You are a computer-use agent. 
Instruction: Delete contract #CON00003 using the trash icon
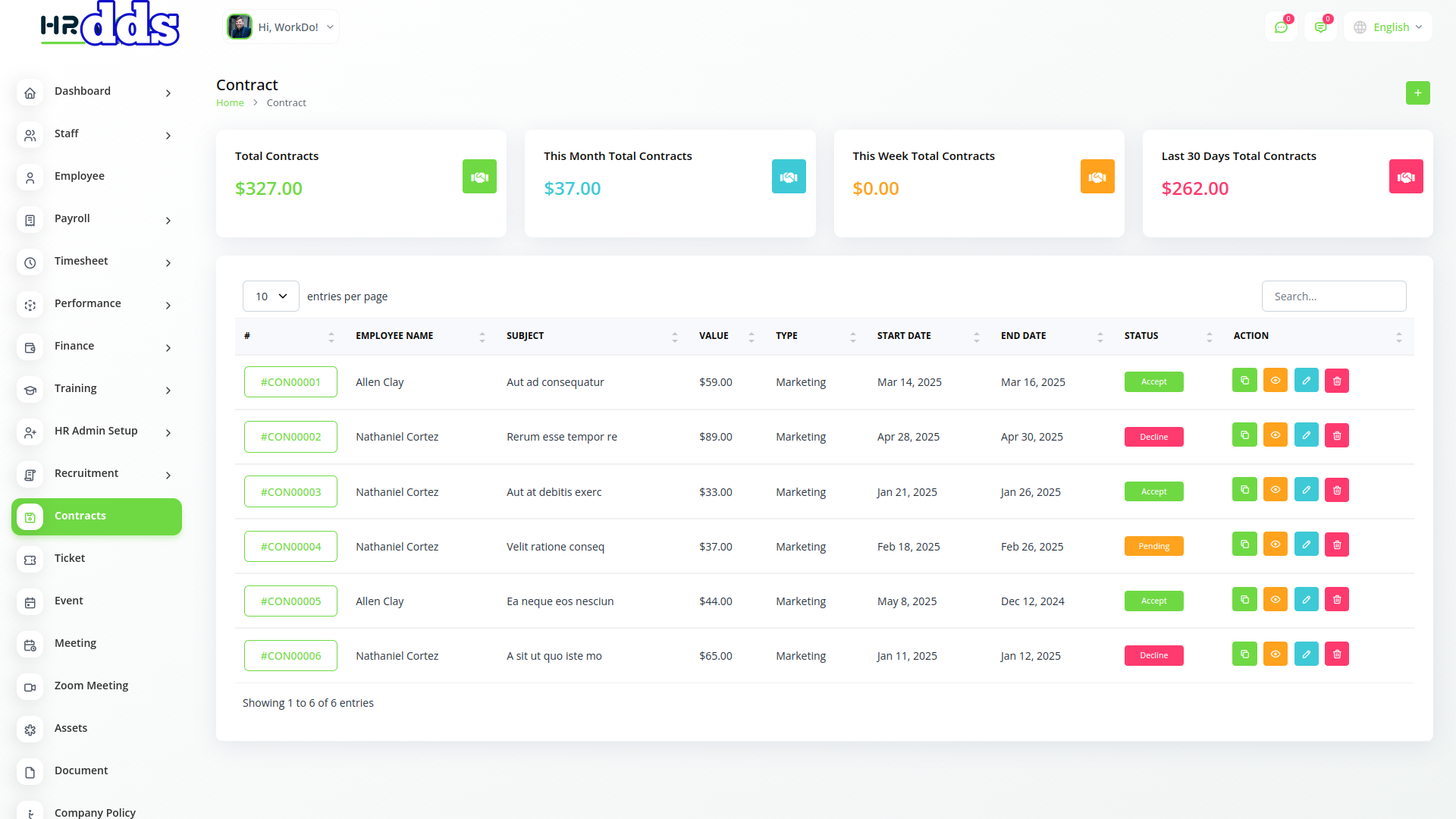1337,491
